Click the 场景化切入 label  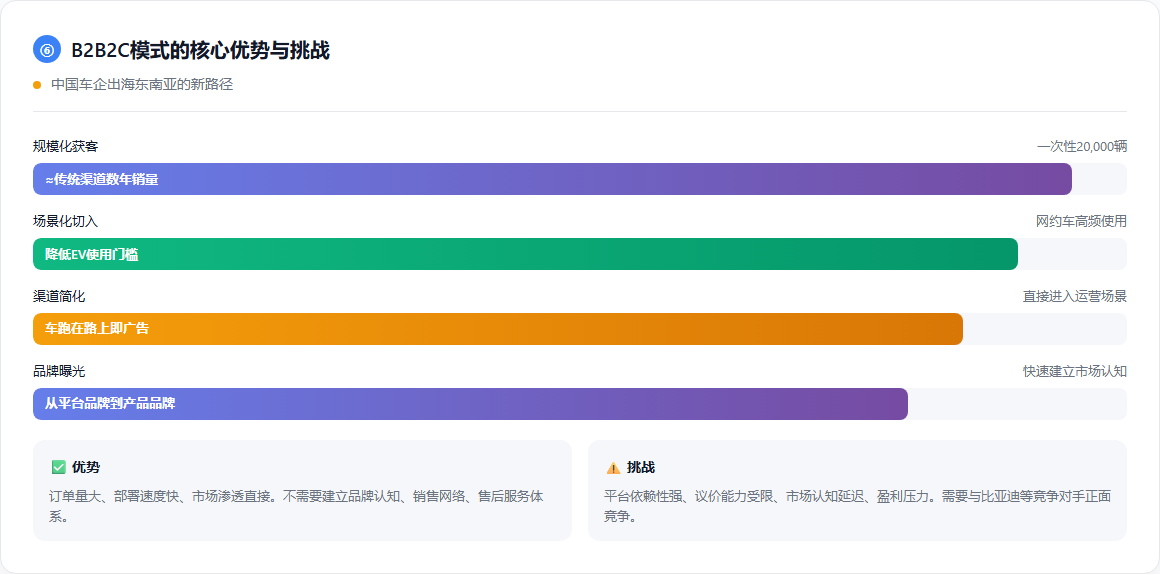(66, 221)
